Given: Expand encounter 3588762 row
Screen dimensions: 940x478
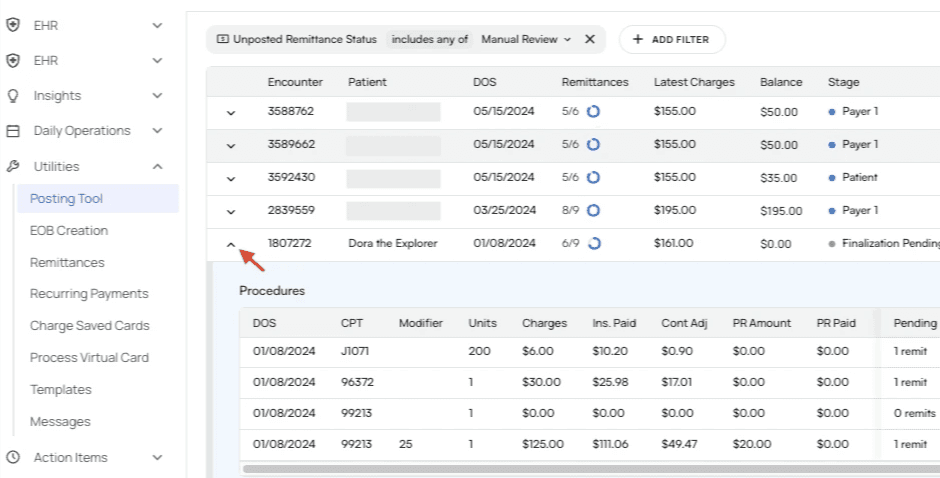Looking at the screenshot, I should [231, 113].
